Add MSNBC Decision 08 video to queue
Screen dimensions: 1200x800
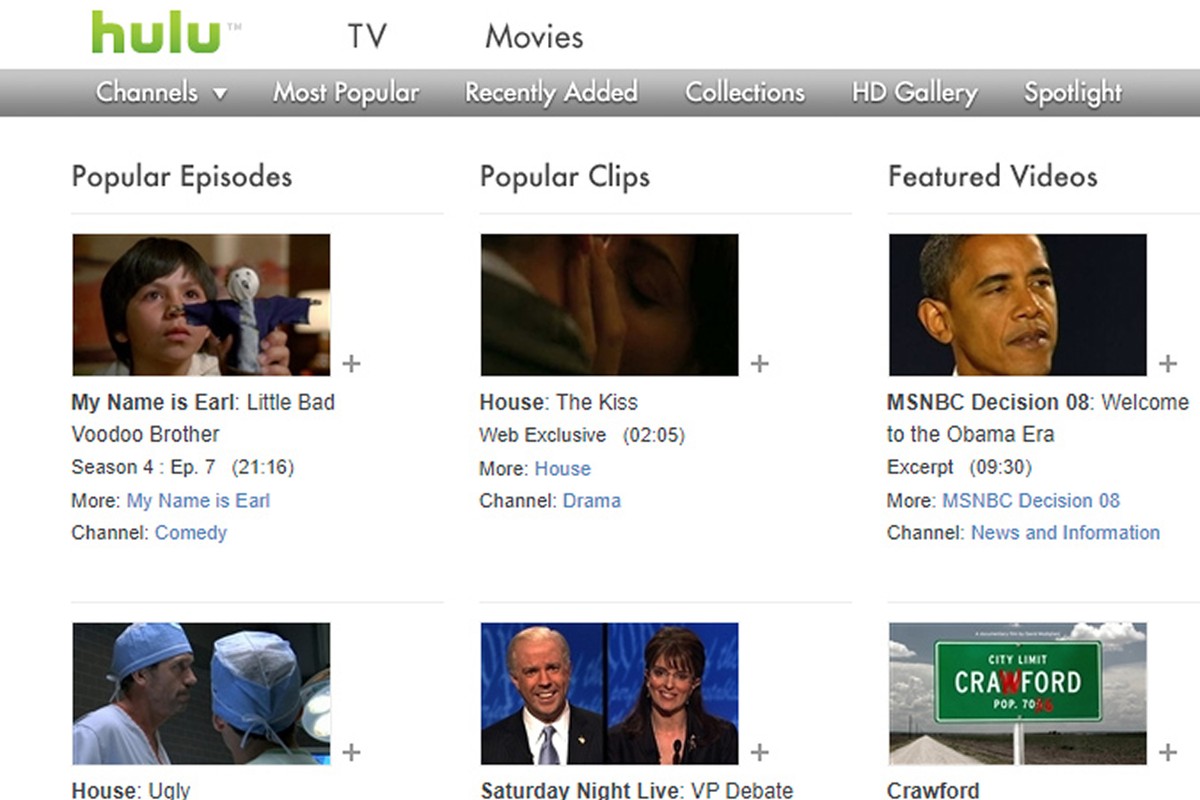(1168, 364)
